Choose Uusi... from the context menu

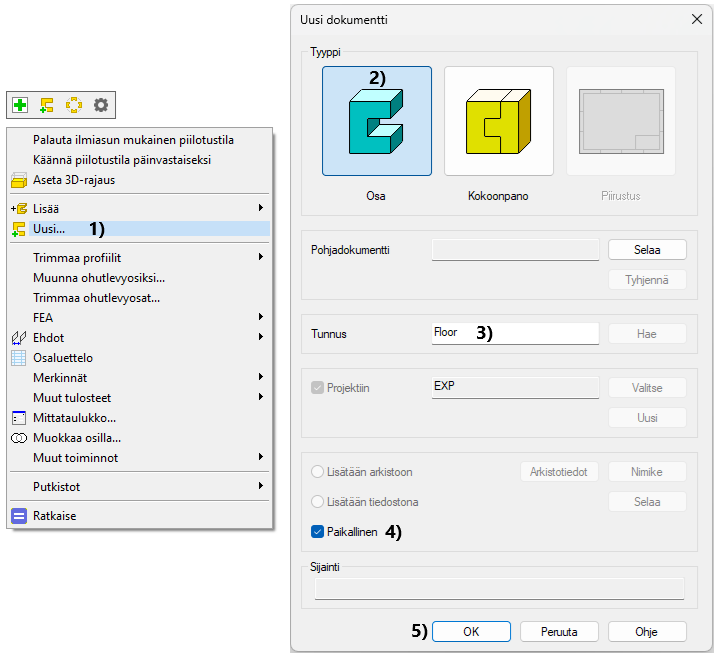pos(49,229)
